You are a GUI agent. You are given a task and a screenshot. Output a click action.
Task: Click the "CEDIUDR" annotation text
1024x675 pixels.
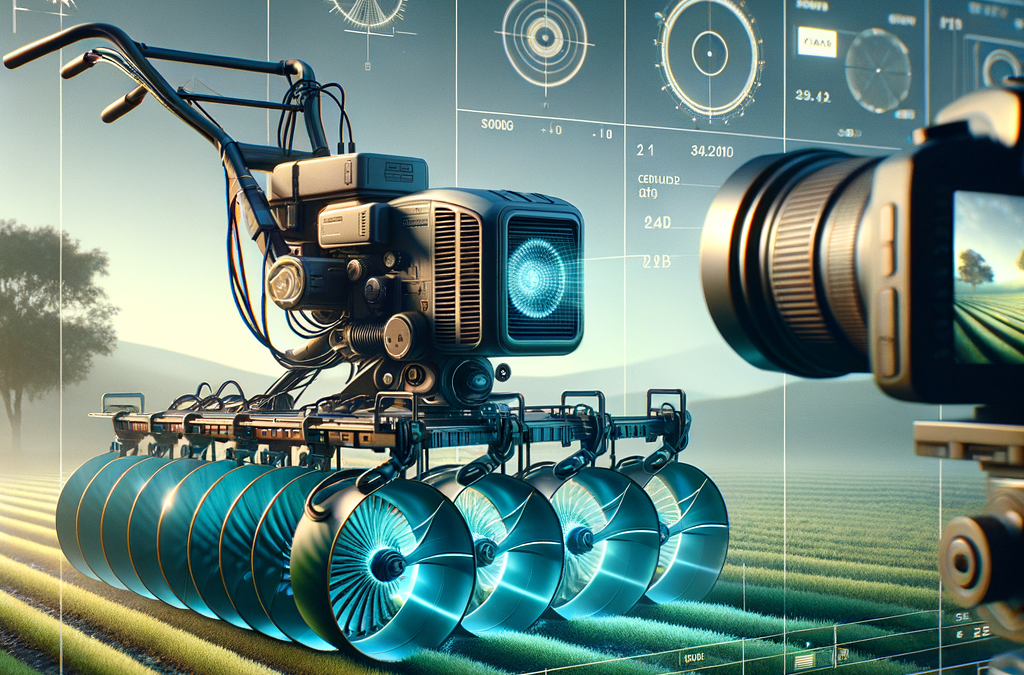pyautogui.click(x=658, y=180)
